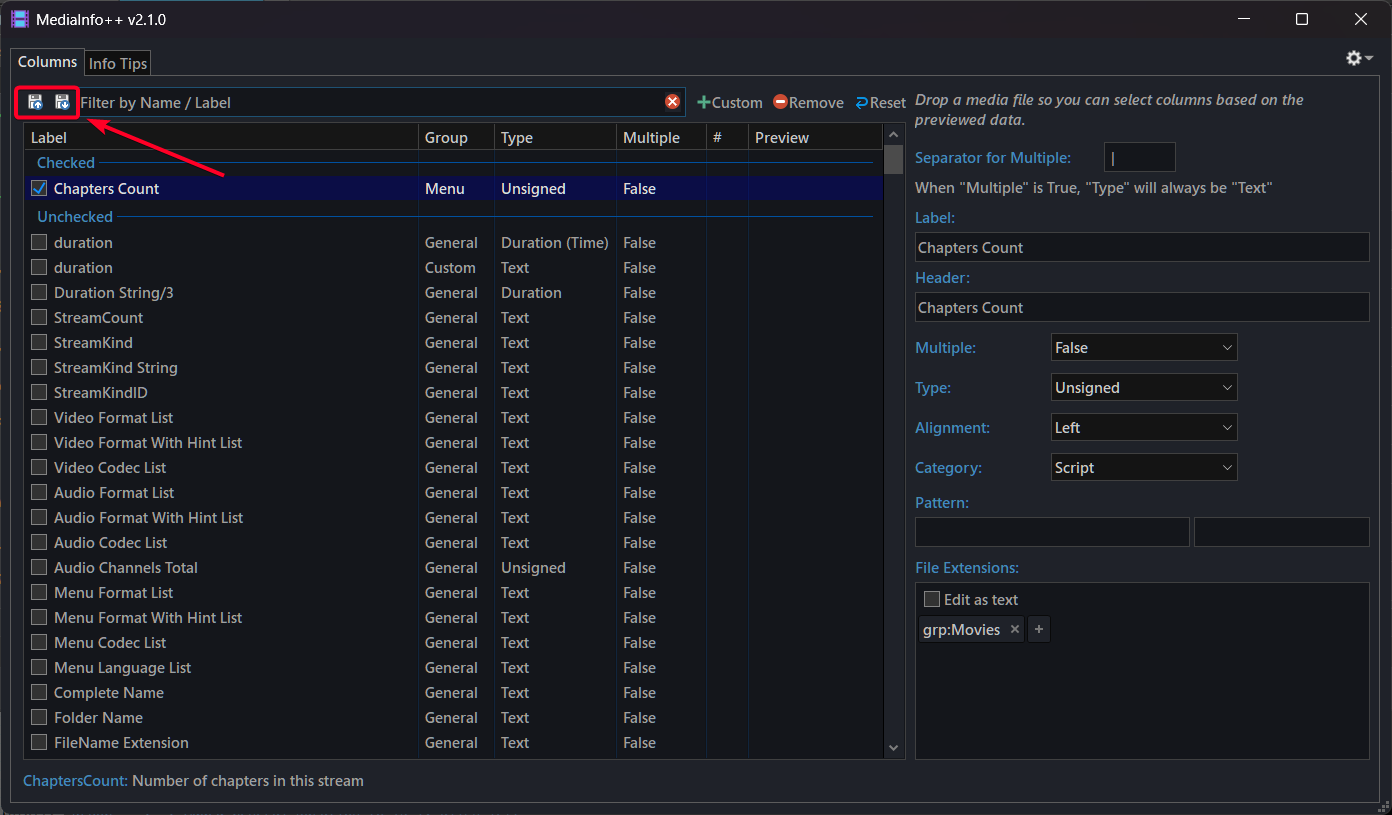
Task: Open the gear settings menu
Action: coord(1358,59)
